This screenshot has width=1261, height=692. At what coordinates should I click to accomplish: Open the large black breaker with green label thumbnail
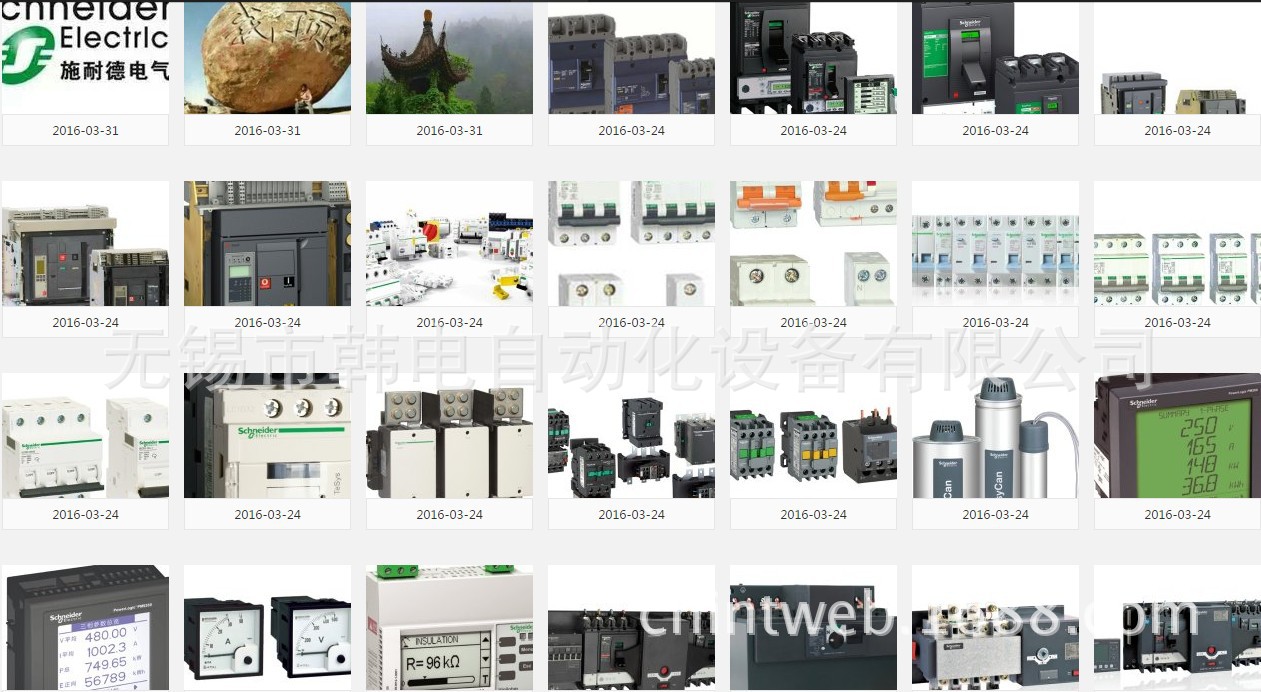[995, 57]
